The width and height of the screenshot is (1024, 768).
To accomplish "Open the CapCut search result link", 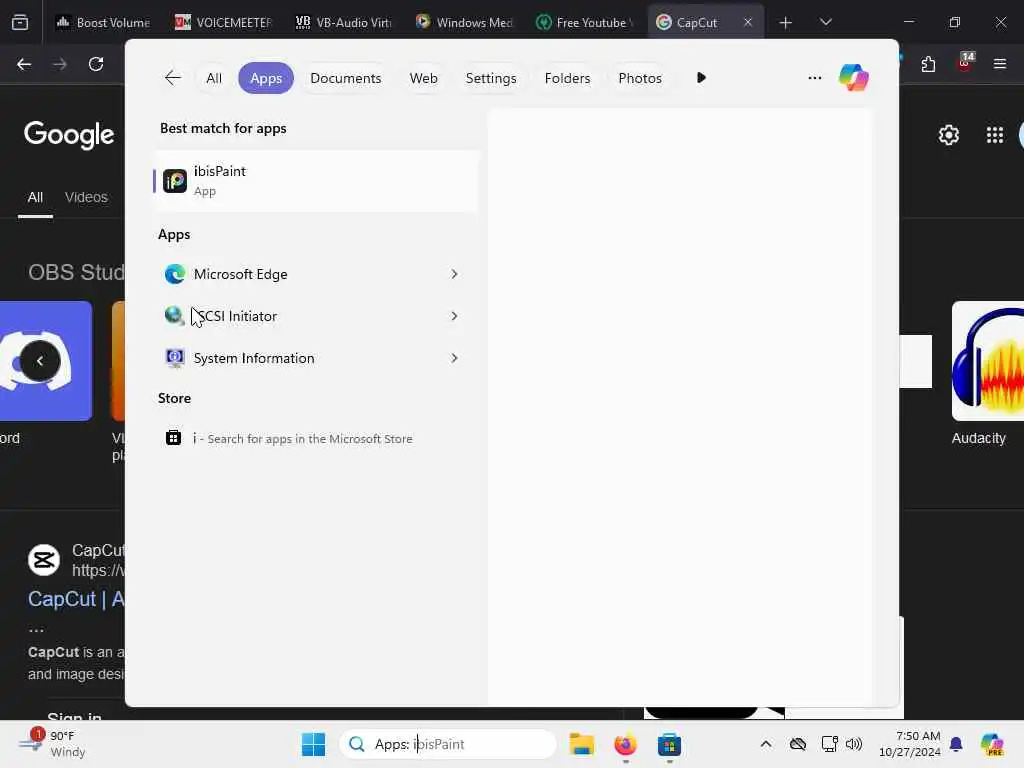I will 76,599.
